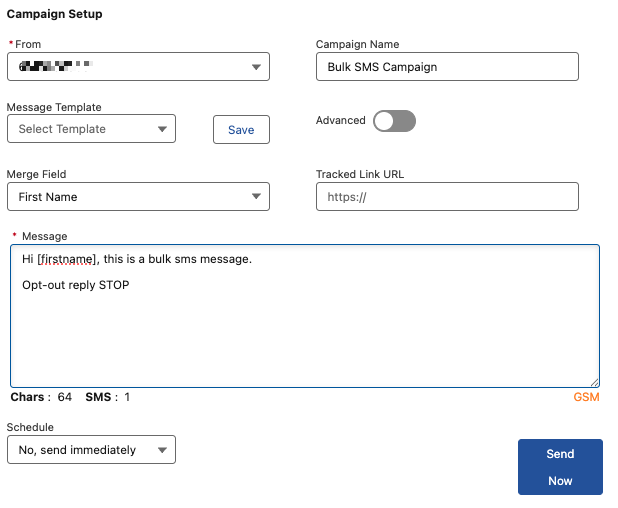The height and width of the screenshot is (508, 618).
Task: Focus the Tracked Link URL field
Action: point(447,197)
